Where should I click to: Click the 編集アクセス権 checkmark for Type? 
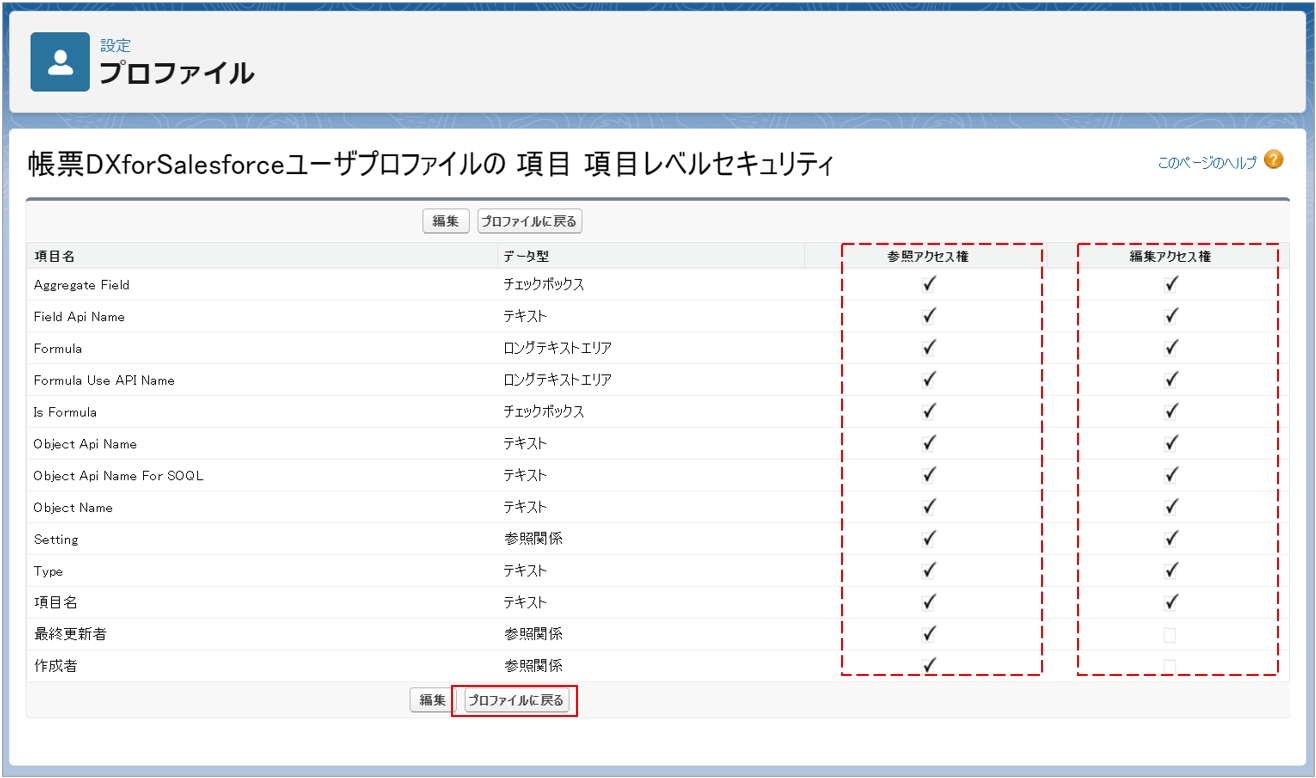pyautogui.click(x=1171, y=571)
